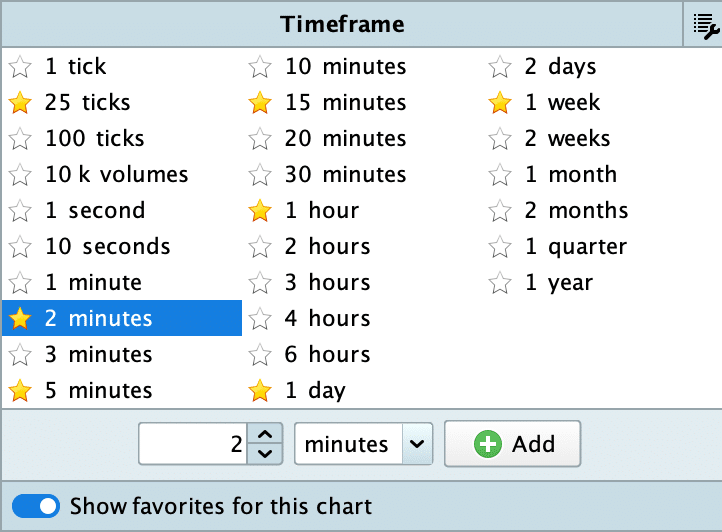
Task: Click the star beside 1 week
Action: click(500, 103)
